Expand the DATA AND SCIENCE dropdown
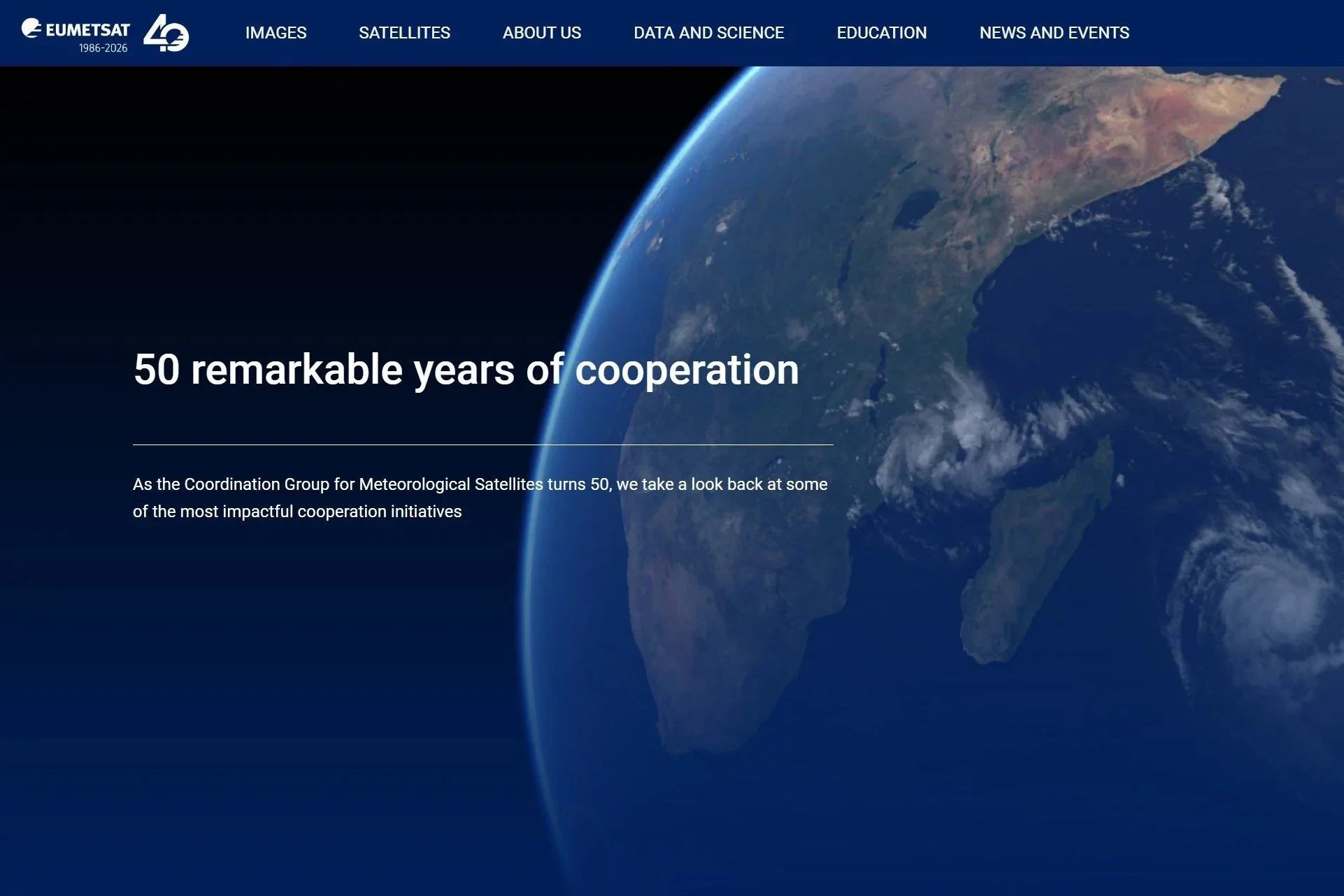 pyautogui.click(x=709, y=33)
